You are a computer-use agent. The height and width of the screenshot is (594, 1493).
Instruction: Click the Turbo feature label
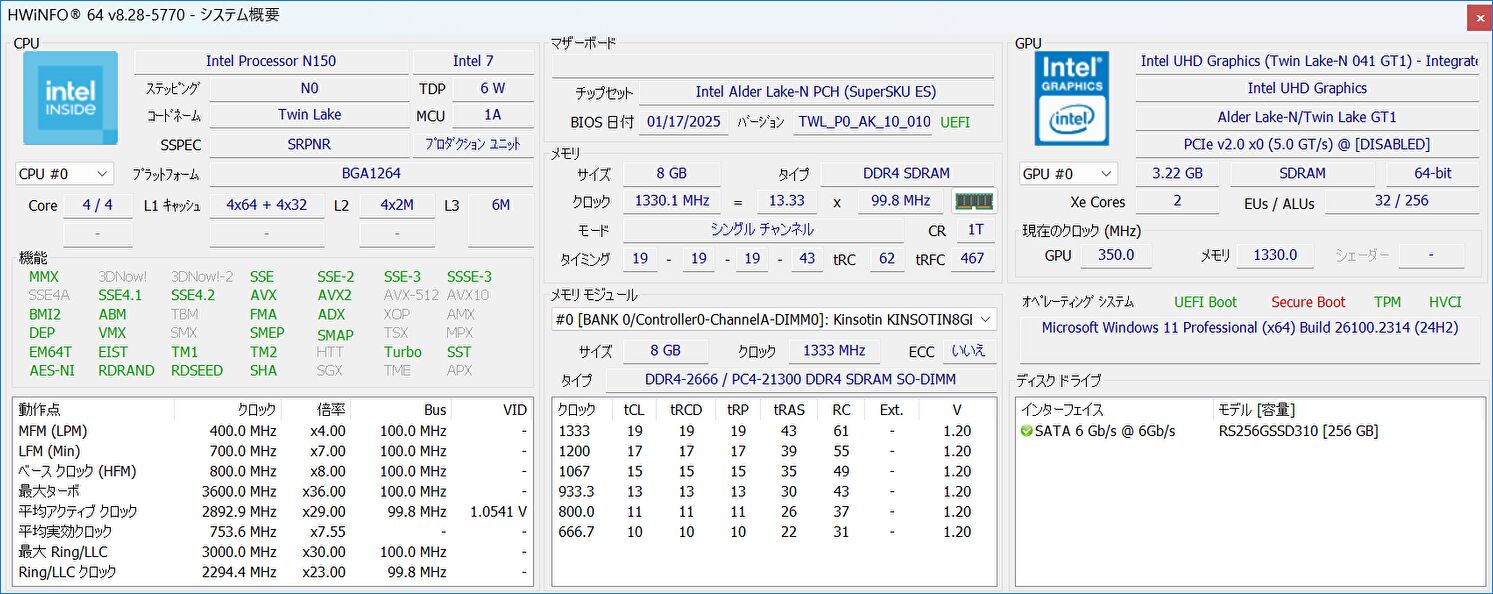403,352
